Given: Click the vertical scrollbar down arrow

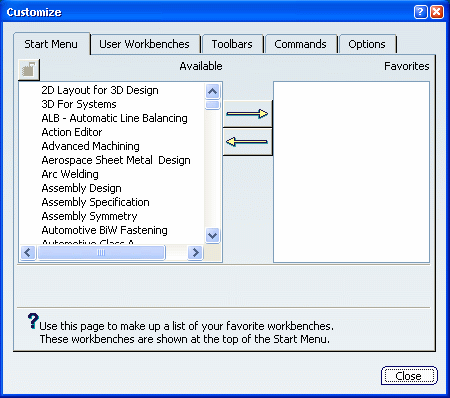Looking at the screenshot, I should click(x=212, y=236).
